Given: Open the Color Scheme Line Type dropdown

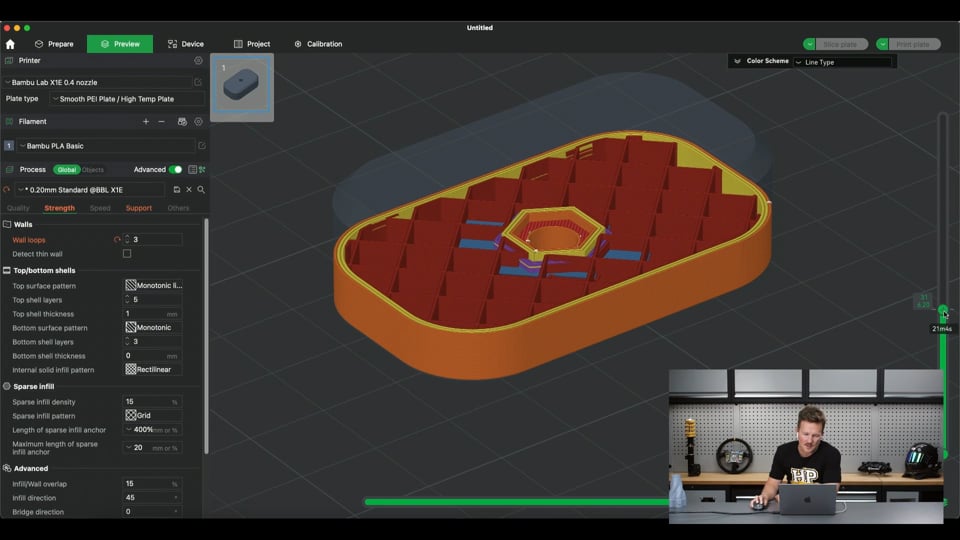Looking at the screenshot, I should [842, 62].
